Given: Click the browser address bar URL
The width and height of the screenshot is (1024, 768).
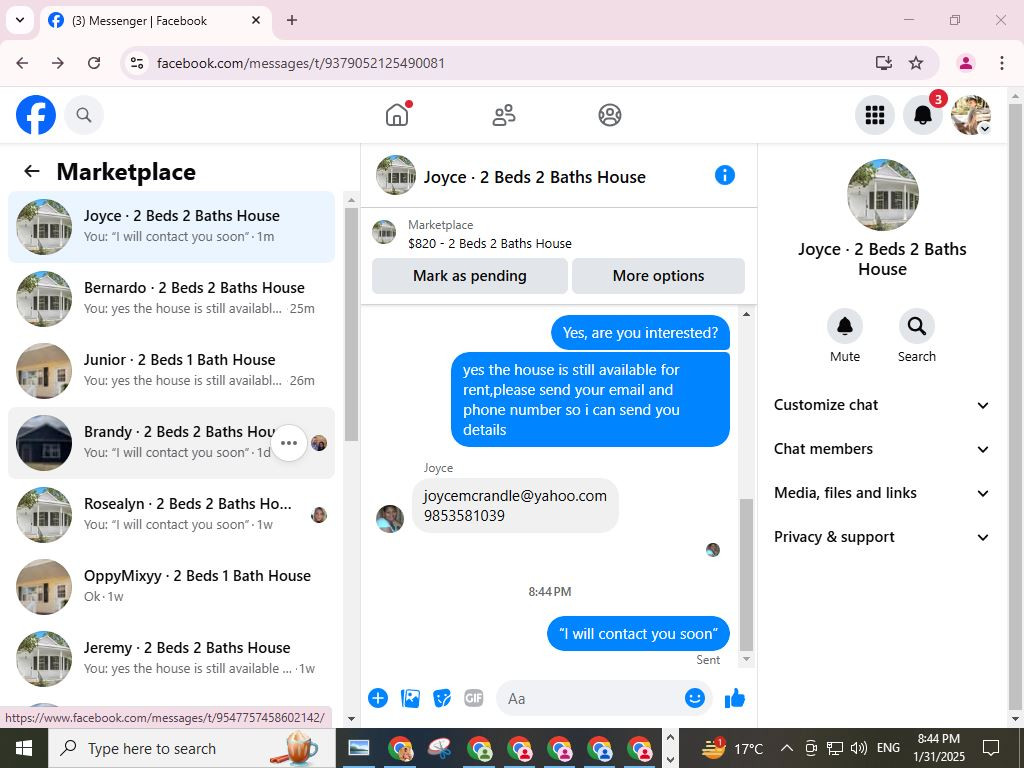Looking at the screenshot, I should tap(301, 63).
